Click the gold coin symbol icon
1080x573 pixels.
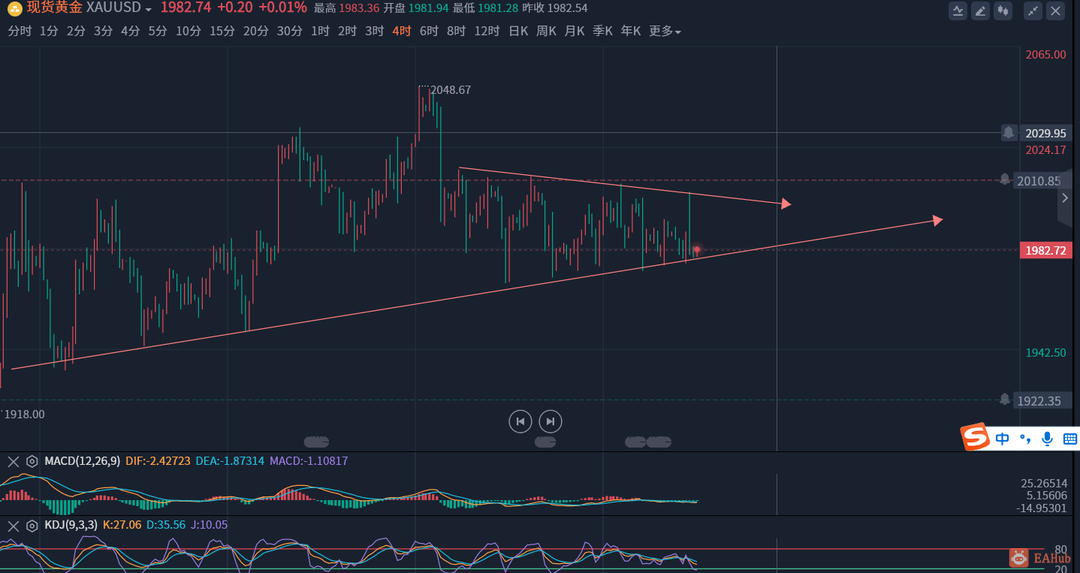(14, 8)
